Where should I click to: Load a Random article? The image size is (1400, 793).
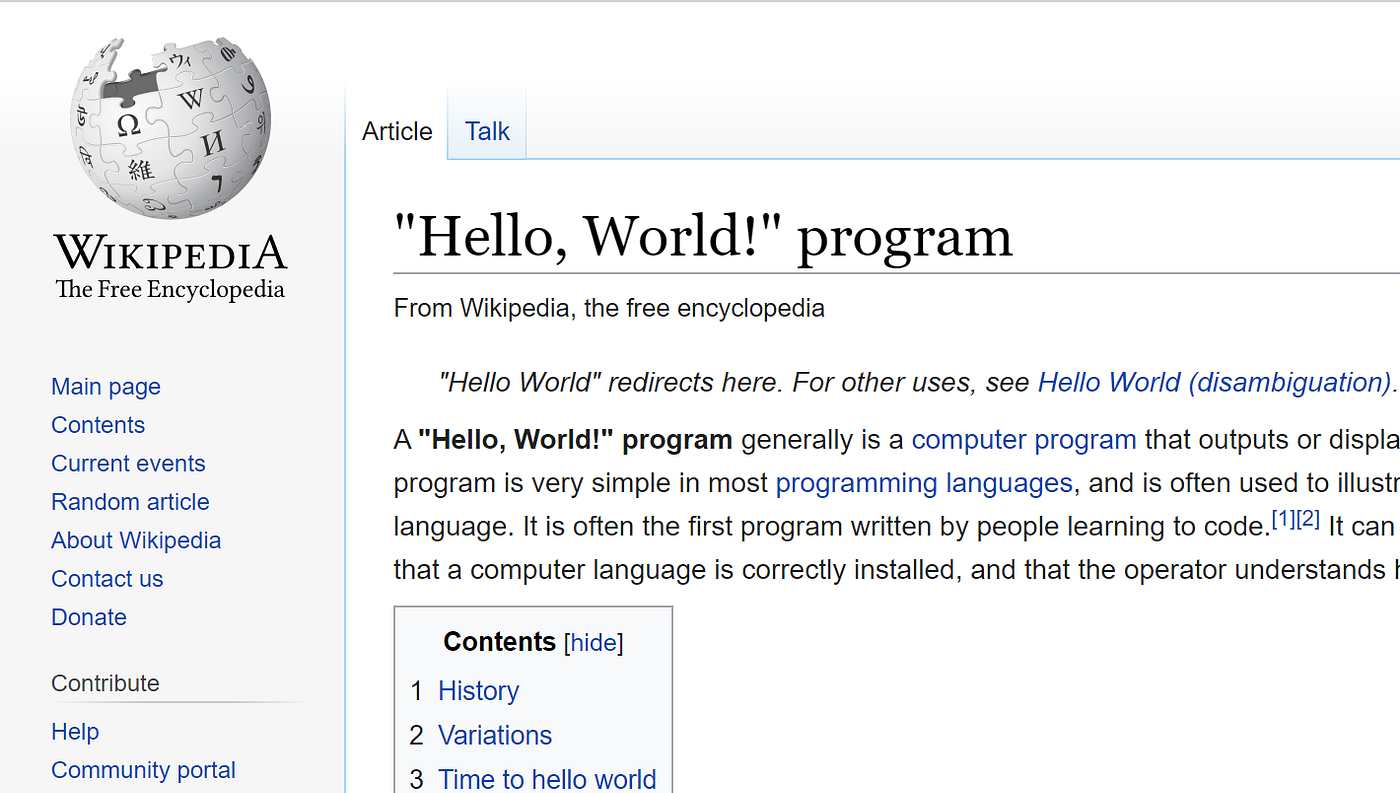(x=130, y=502)
